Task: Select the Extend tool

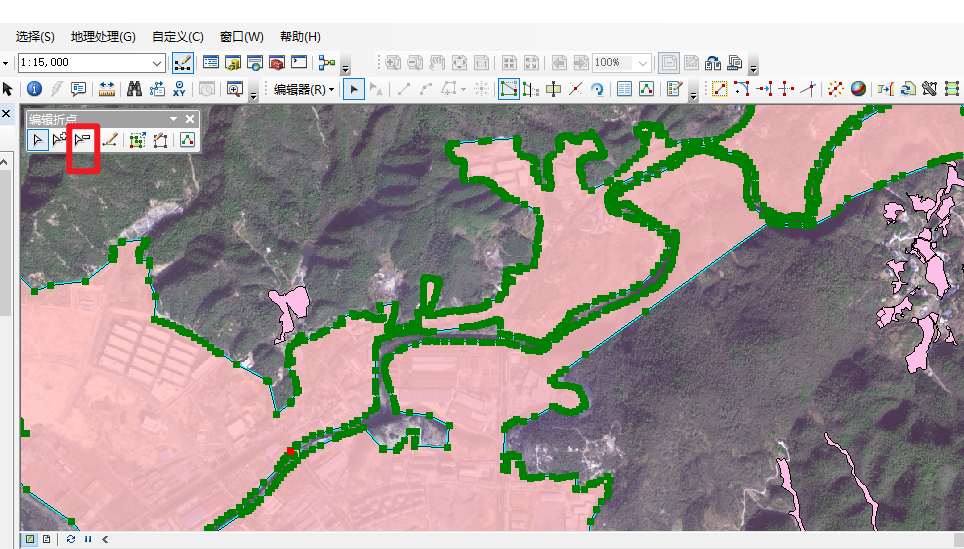Action: click(764, 89)
